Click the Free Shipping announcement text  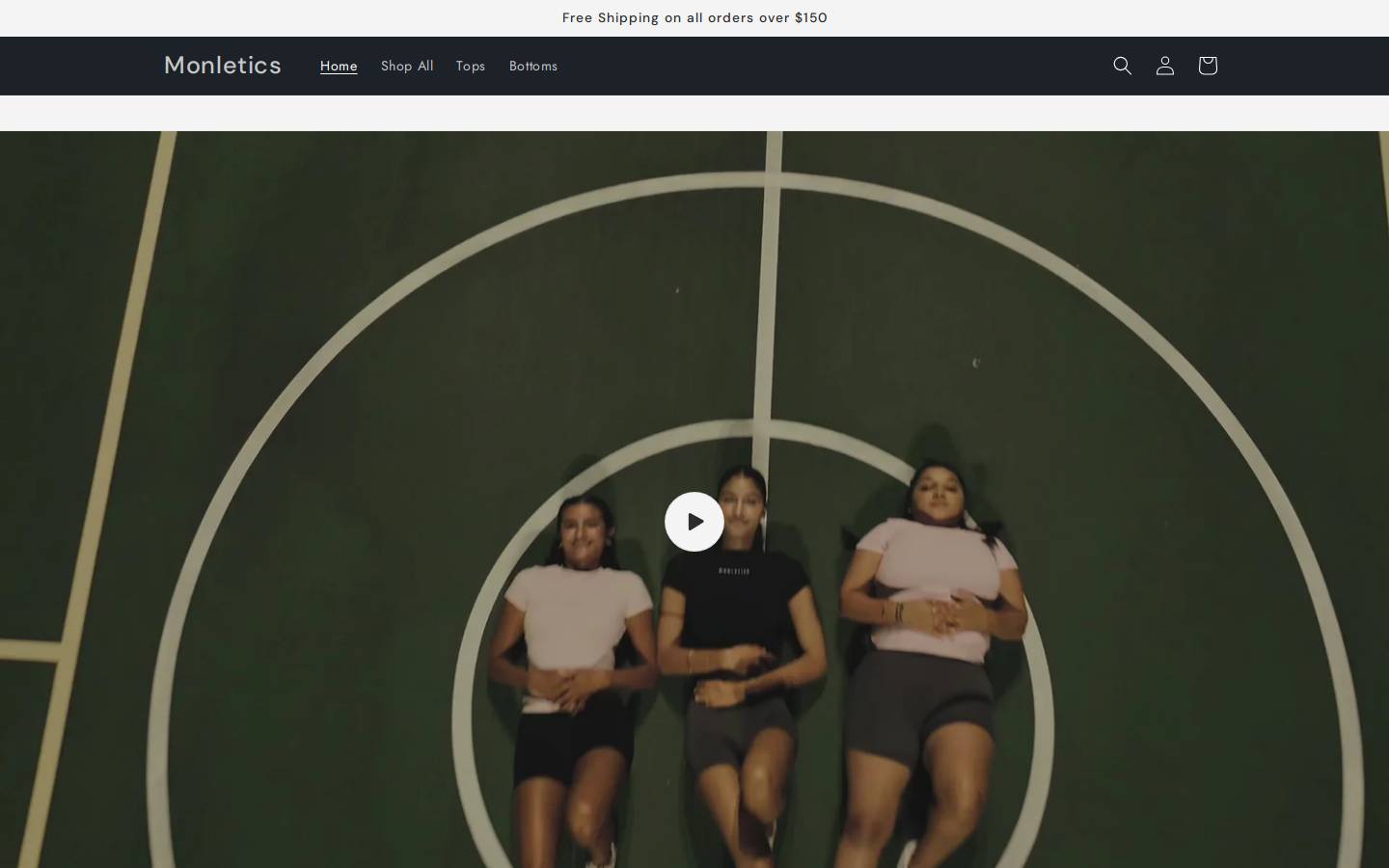pyautogui.click(x=694, y=17)
